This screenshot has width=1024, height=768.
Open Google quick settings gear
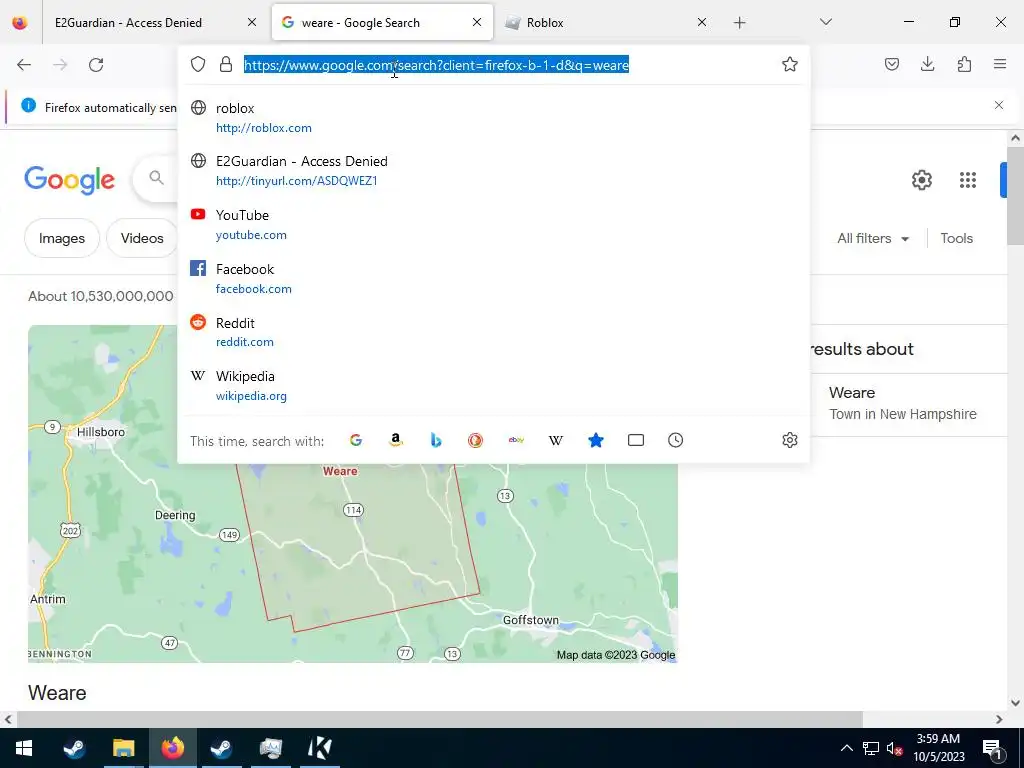tap(921, 180)
